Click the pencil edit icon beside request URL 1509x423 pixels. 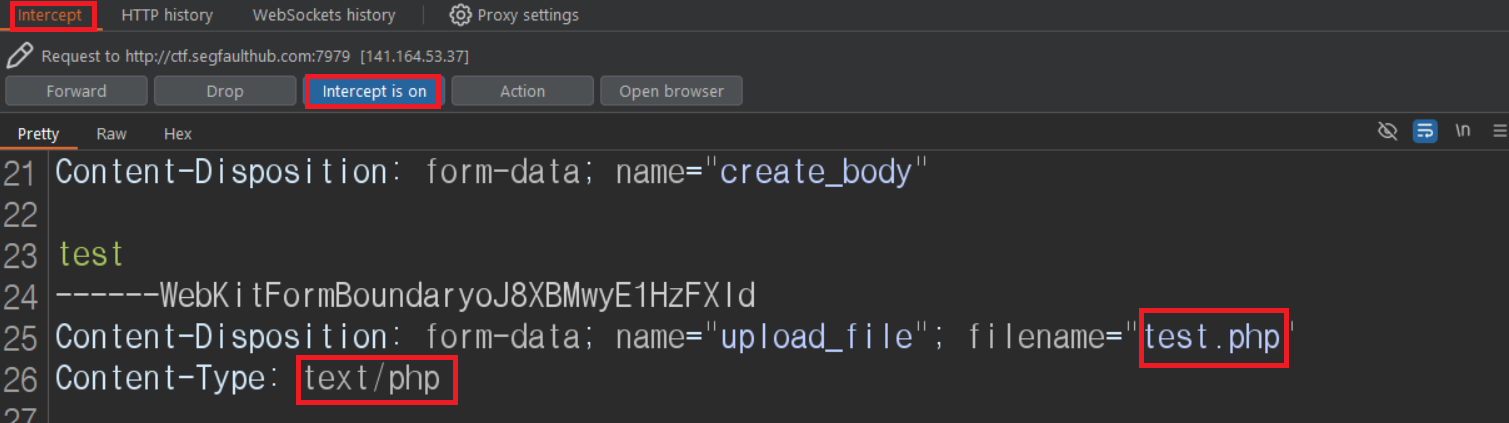[20, 55]
